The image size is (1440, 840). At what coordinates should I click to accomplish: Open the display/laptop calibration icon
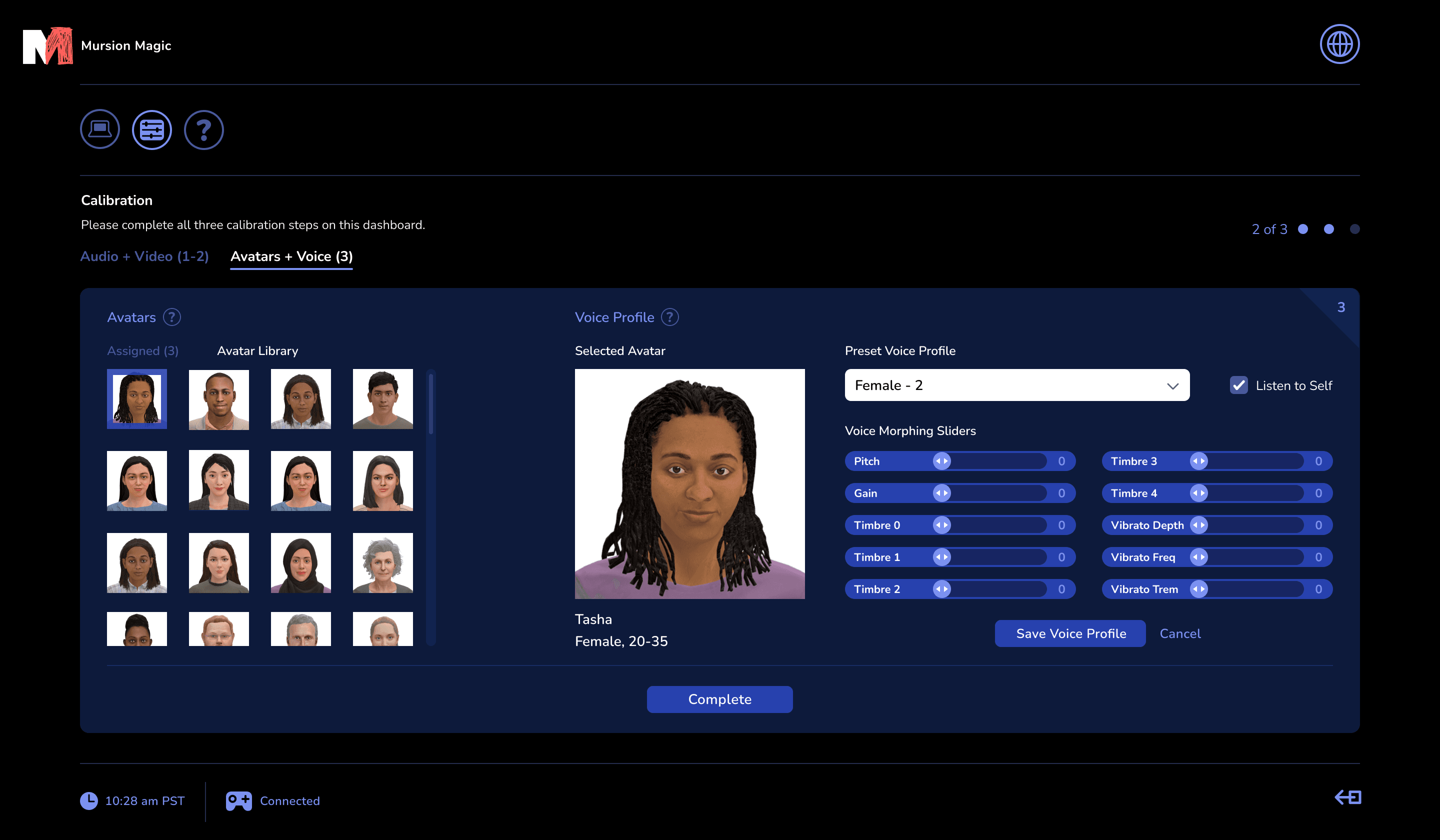(x=99, y=129)
